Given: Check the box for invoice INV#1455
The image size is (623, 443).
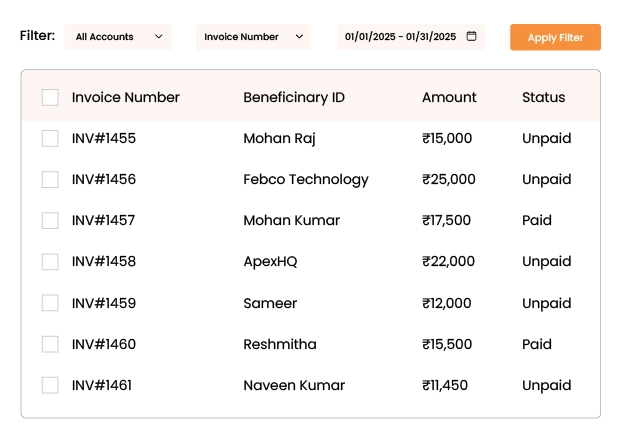Looking at the screenshot, I should coord(50,138).
